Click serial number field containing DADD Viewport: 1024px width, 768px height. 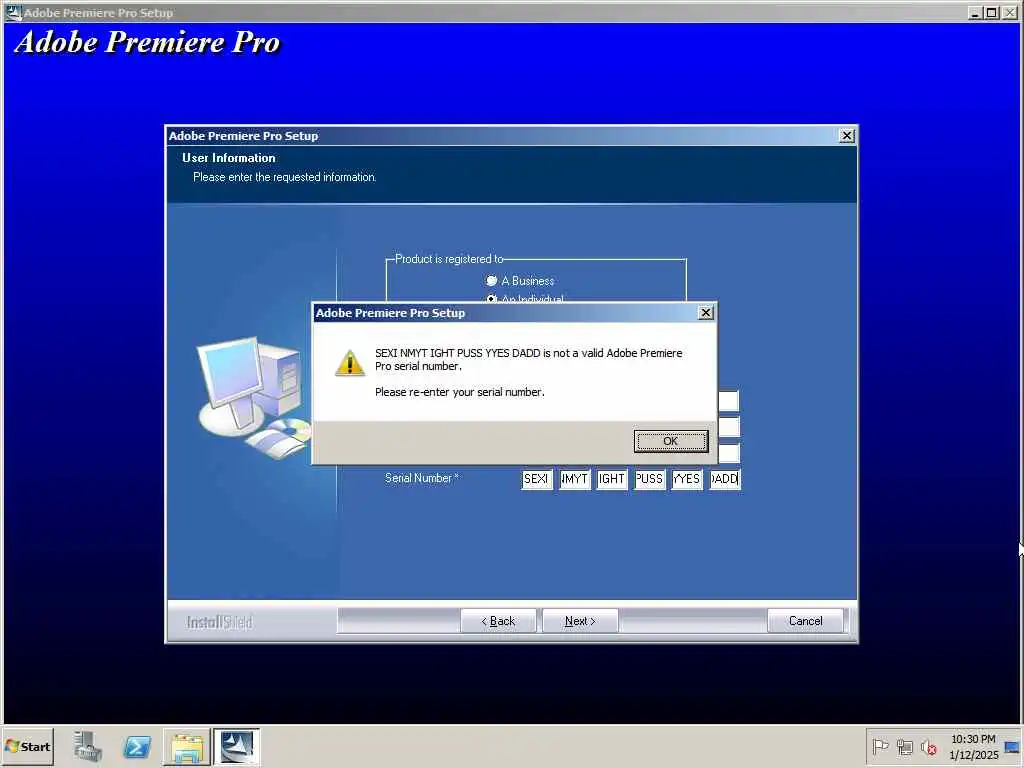pyautogui.click(x=725, y=479)
